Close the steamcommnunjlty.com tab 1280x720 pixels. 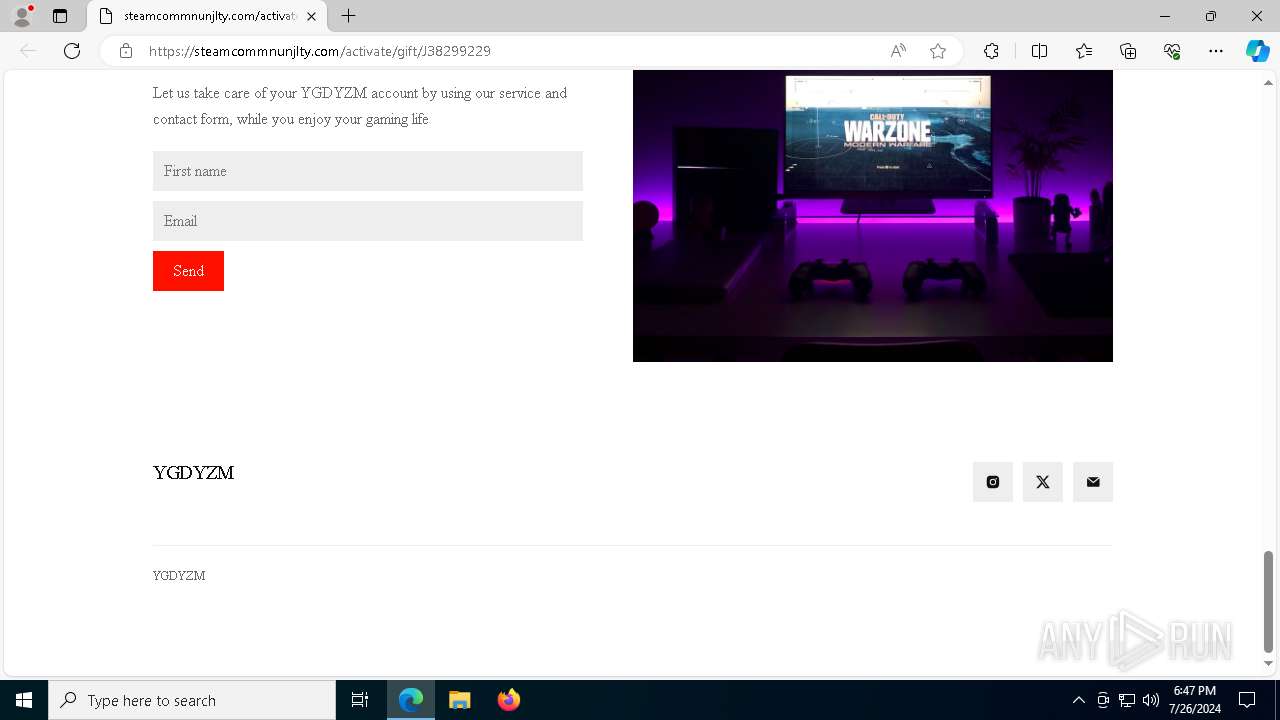pyautogui.click(x=311, y=16)
